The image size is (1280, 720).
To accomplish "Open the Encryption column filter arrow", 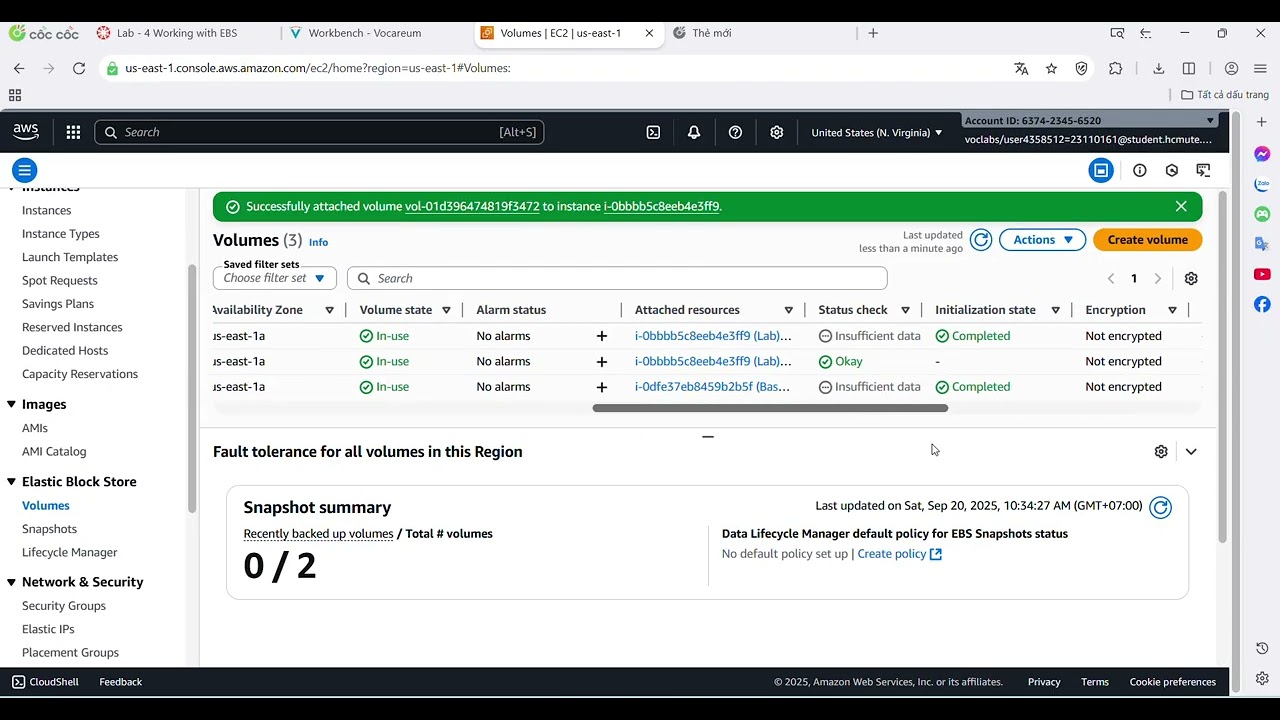I will [1172, 310].
